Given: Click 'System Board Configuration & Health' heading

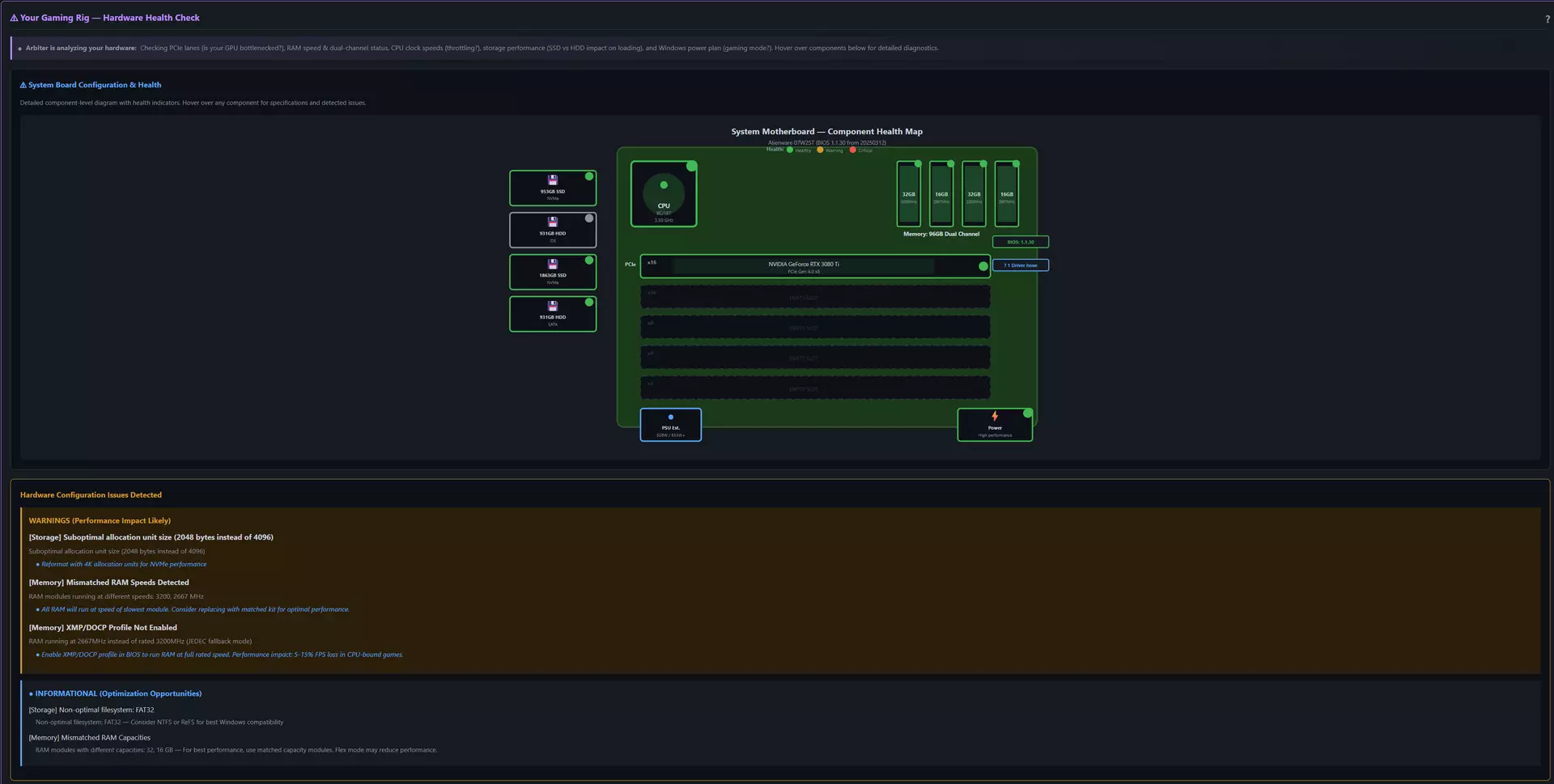Looking at the screenshot, I should click(95, 85).
